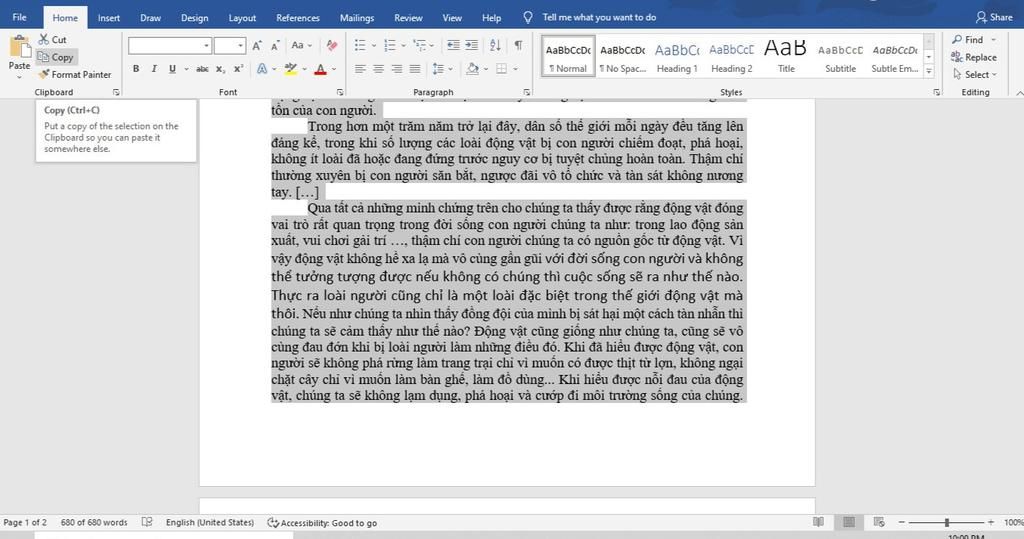
Task: Toggle underline formatting
Action: [x=172, y=69]
